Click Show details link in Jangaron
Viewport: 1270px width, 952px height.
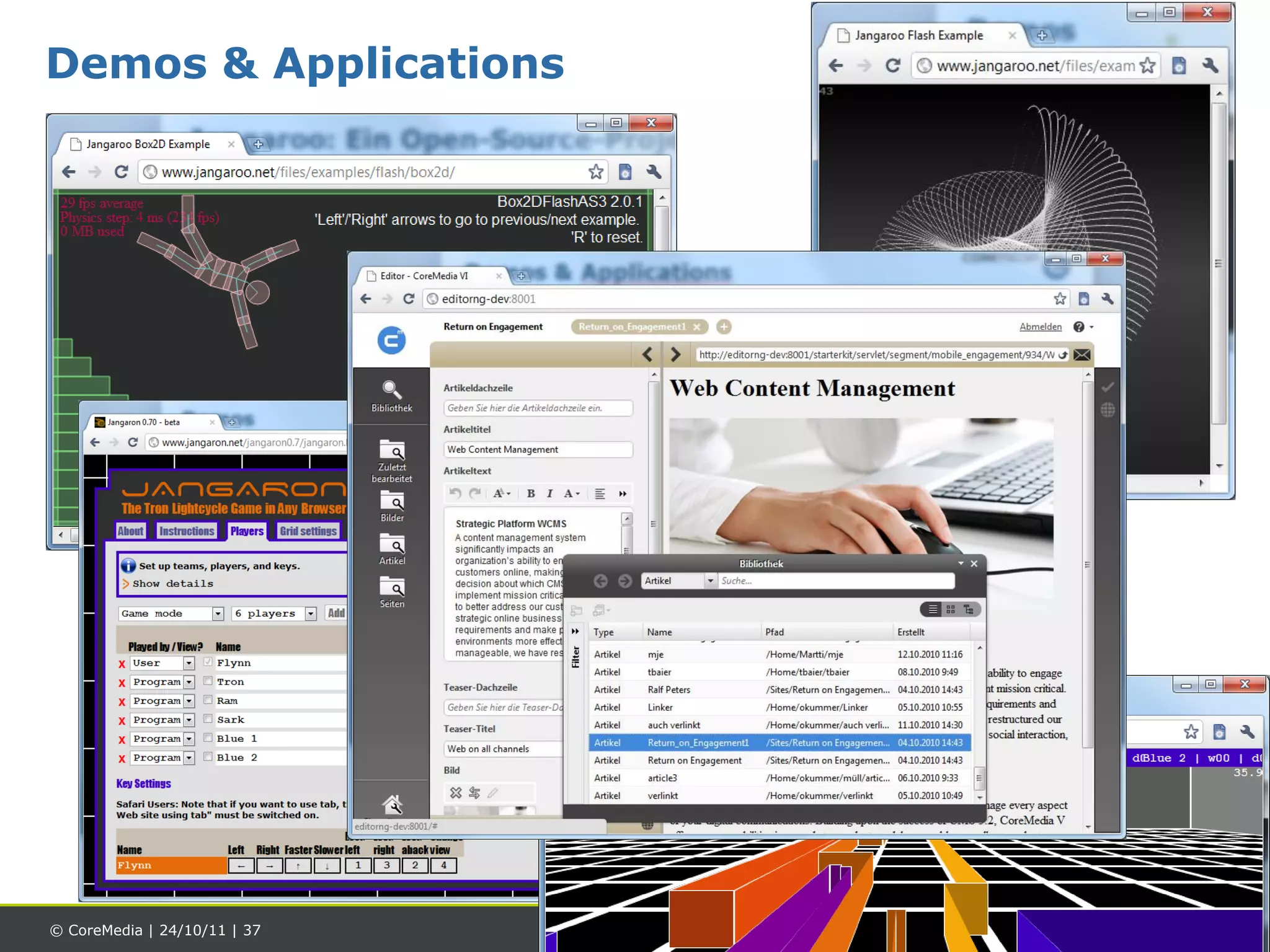point(172,583)
